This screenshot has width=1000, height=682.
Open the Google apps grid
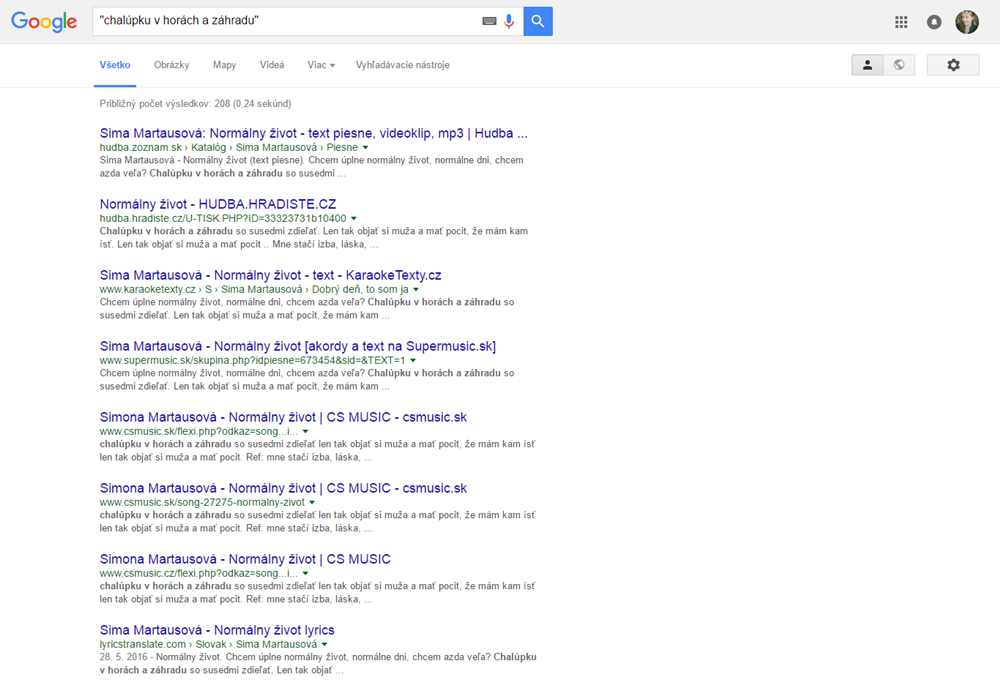tap(901, 22)
